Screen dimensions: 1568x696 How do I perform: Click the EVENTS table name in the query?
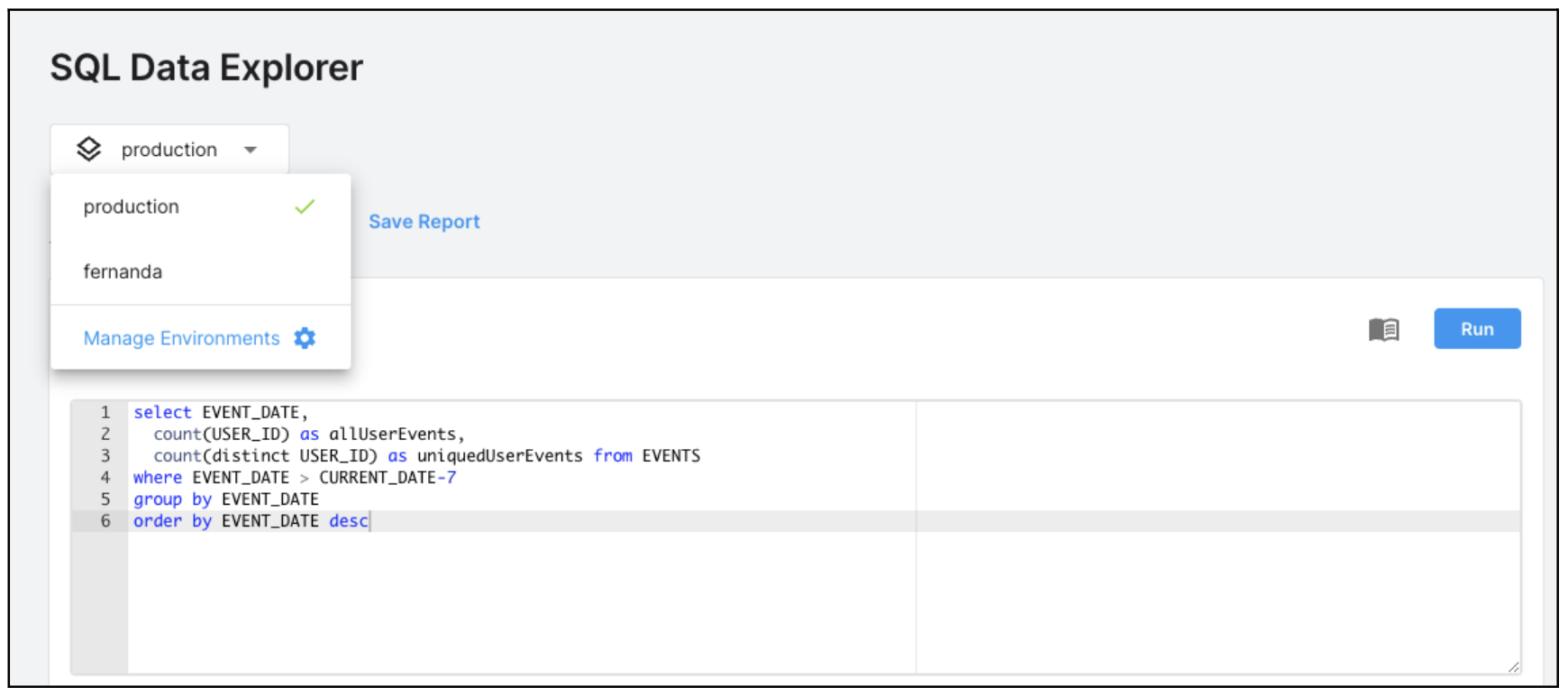tap(670, 455)
